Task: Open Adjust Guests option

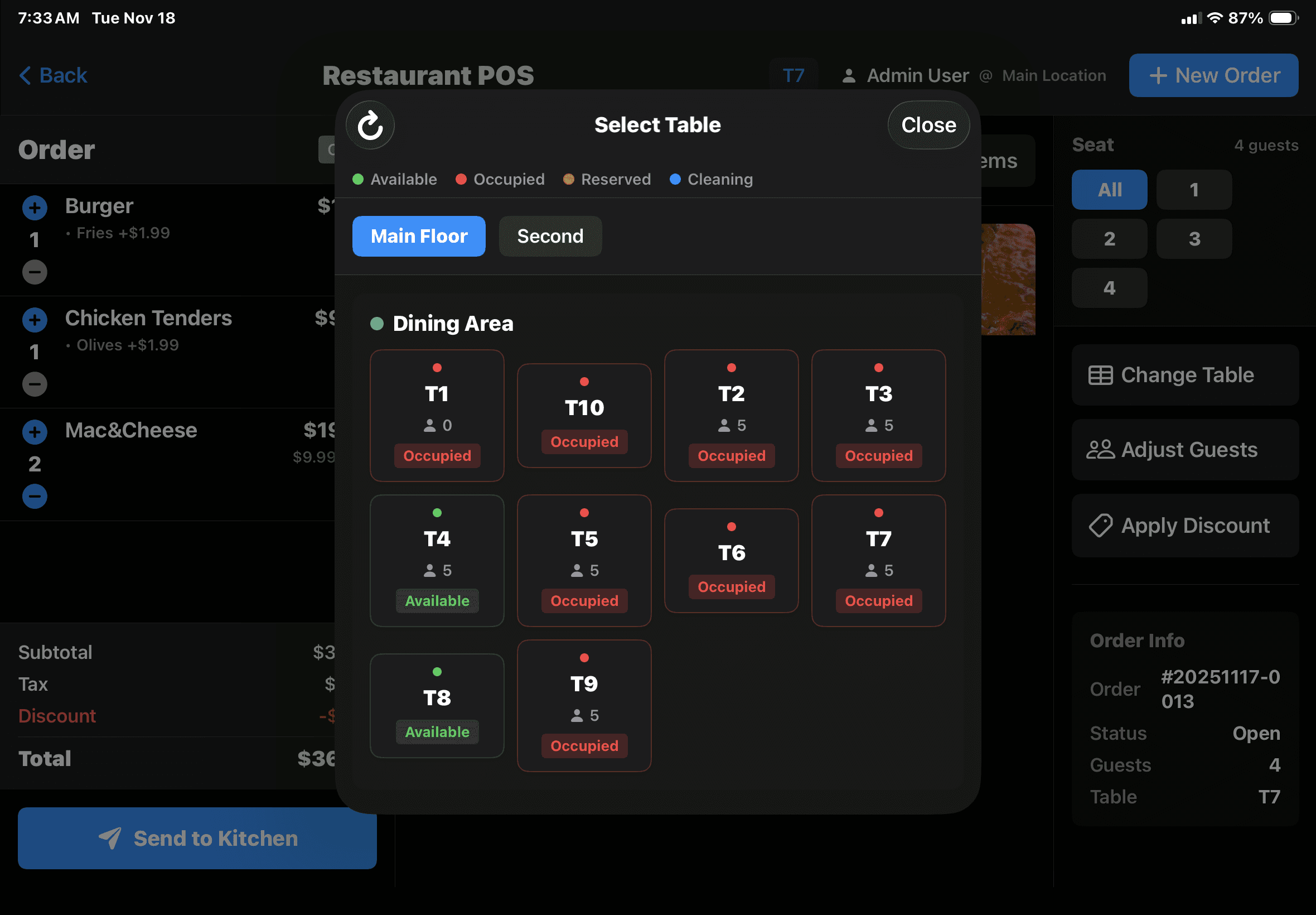Action: click(x=1184, y=450)
